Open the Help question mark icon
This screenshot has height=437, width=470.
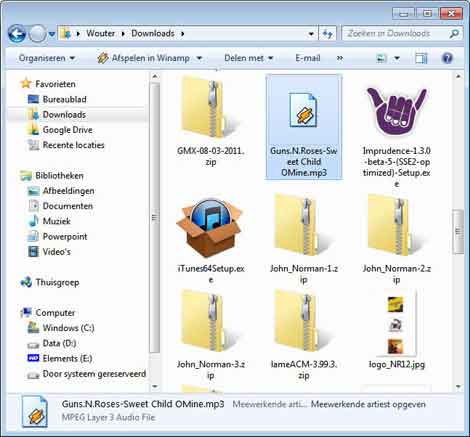pos(447,58)
